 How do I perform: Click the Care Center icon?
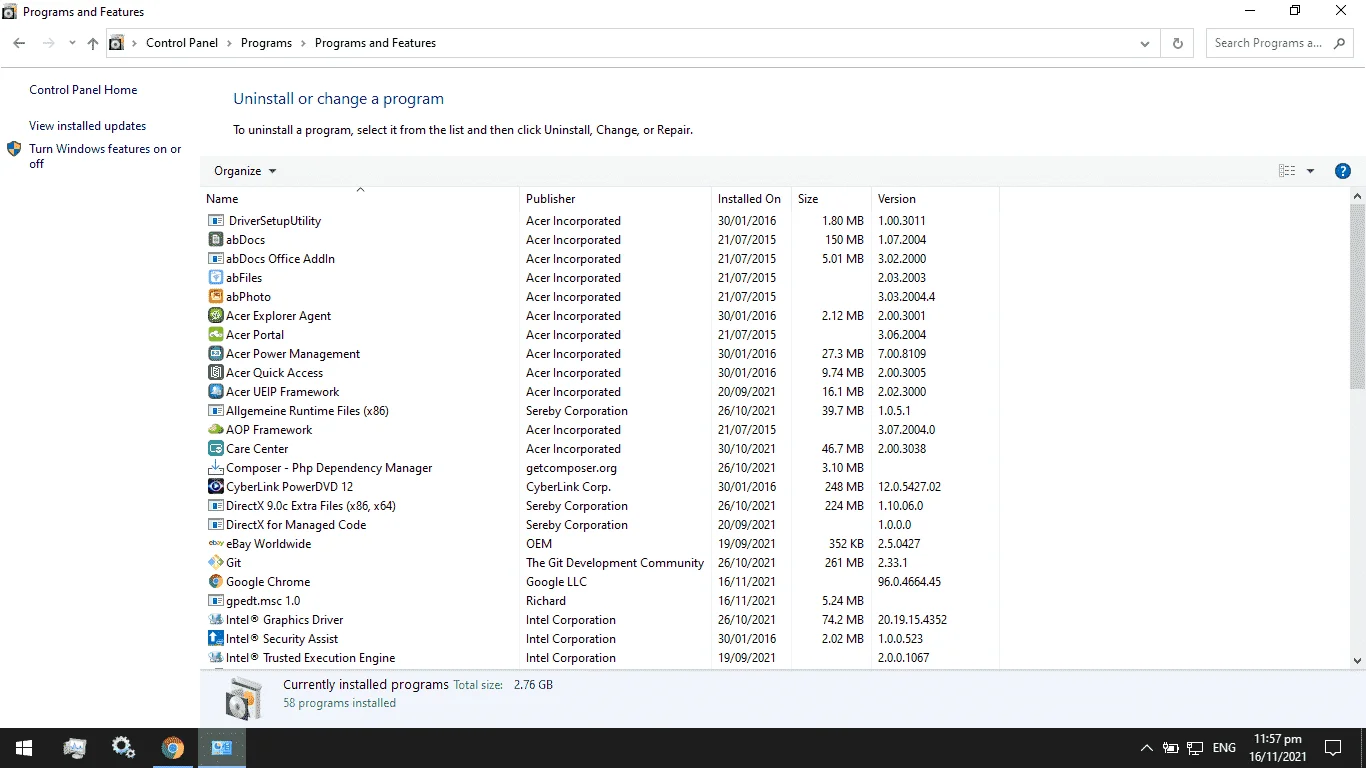tap(215, 449)
